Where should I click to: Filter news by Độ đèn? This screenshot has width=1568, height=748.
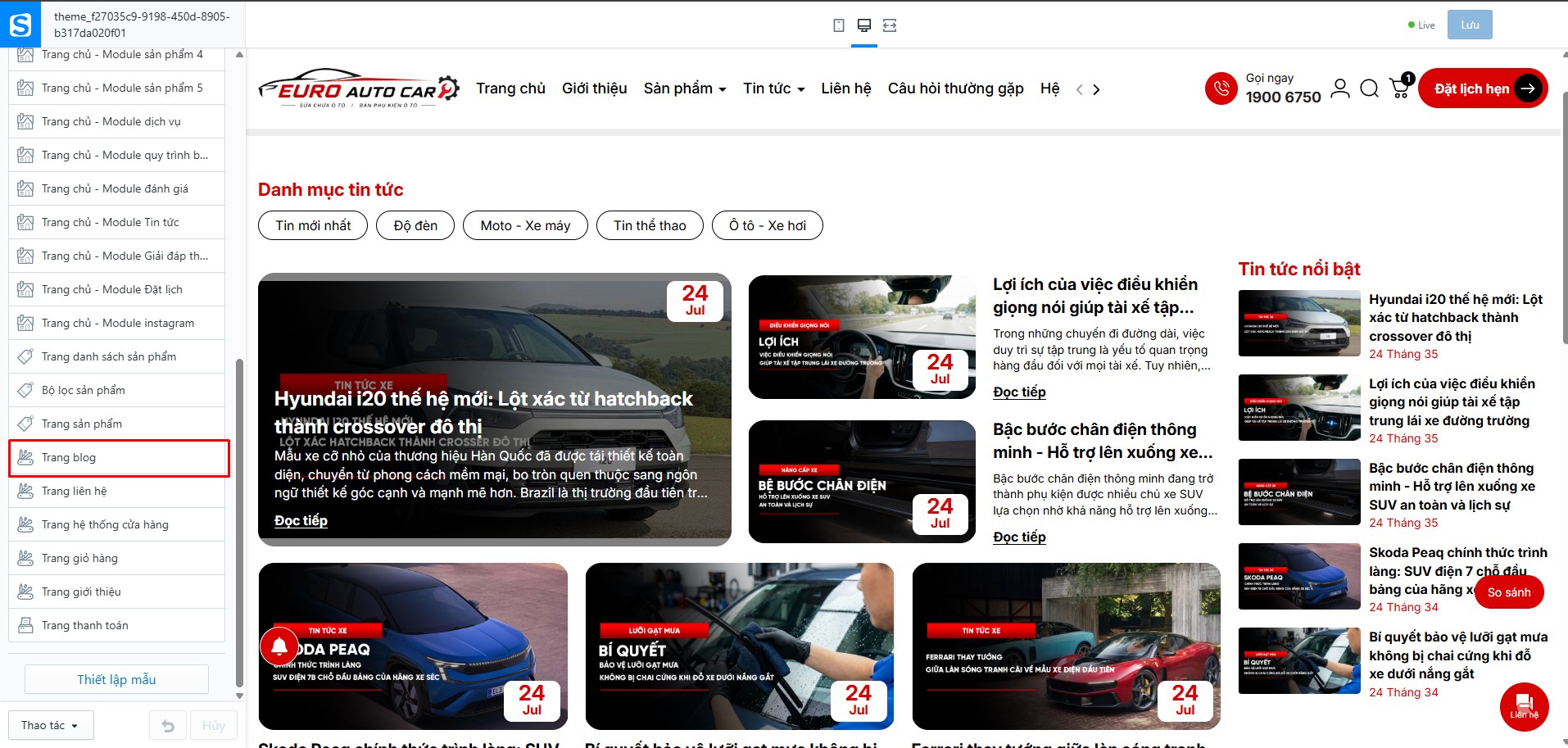pyautogui.click(x=415, y=225)
